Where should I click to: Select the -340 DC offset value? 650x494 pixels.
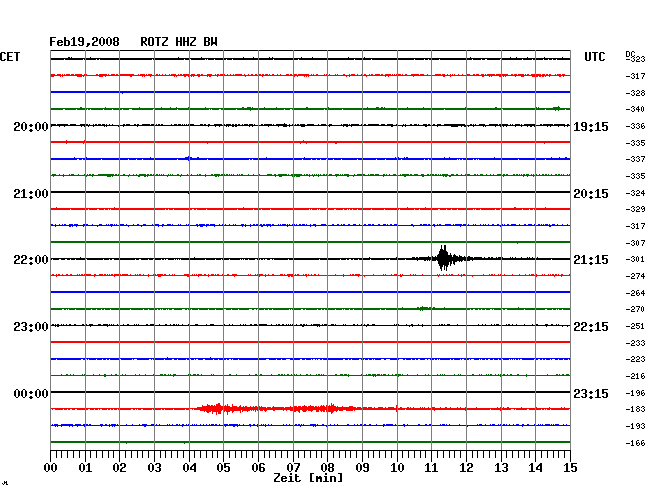[x=635, y=109]
